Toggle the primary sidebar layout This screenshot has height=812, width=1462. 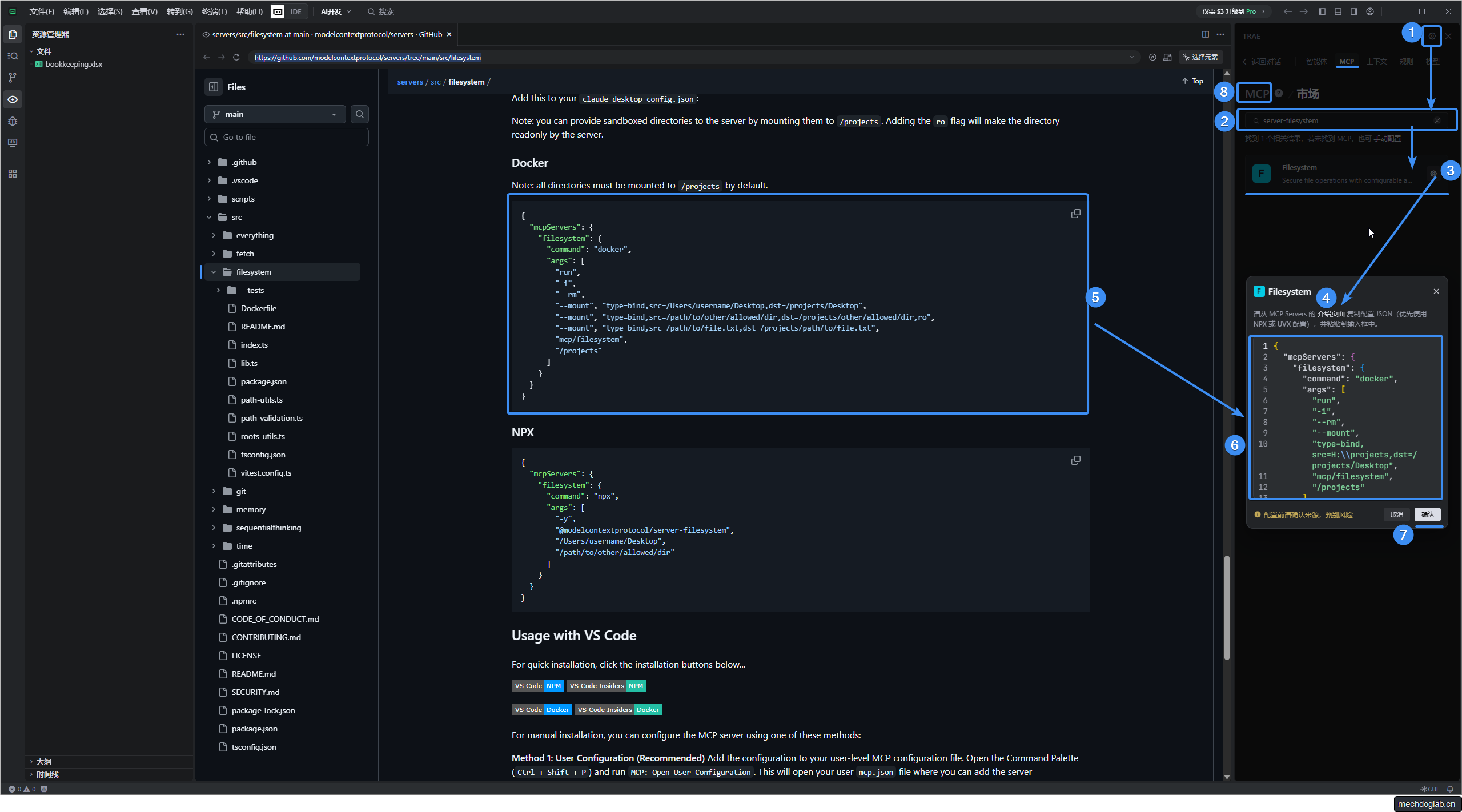pyautogui.click(x=1322, y=11)
